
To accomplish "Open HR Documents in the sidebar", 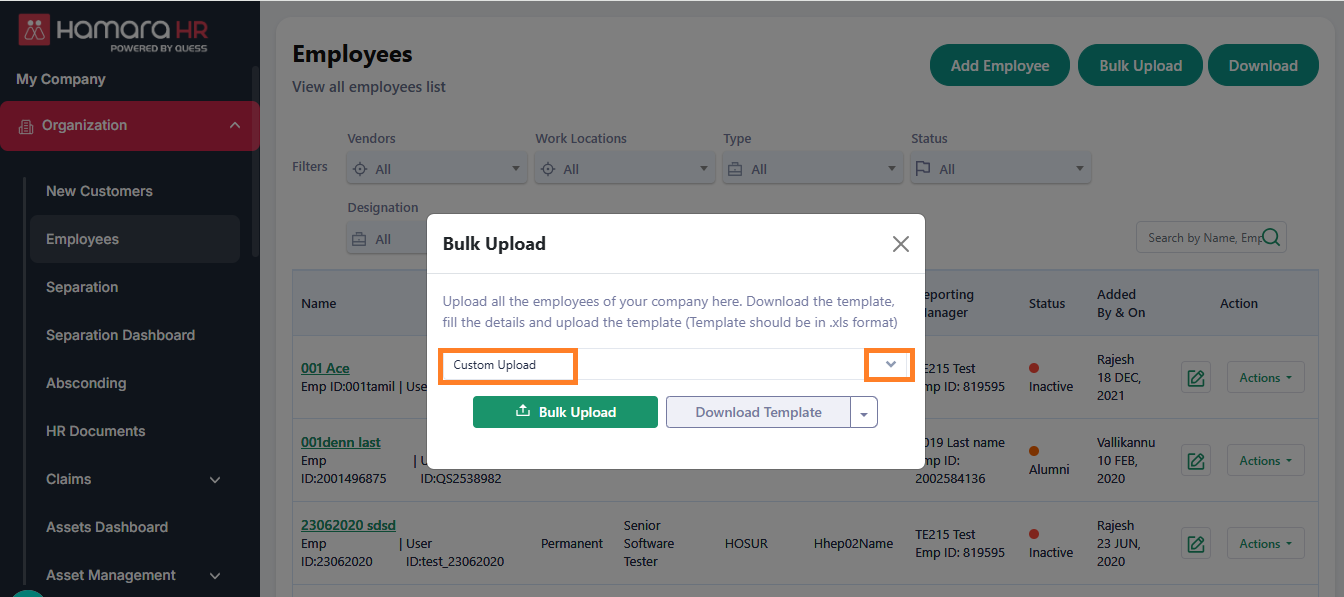I will [x=95, y=431].
